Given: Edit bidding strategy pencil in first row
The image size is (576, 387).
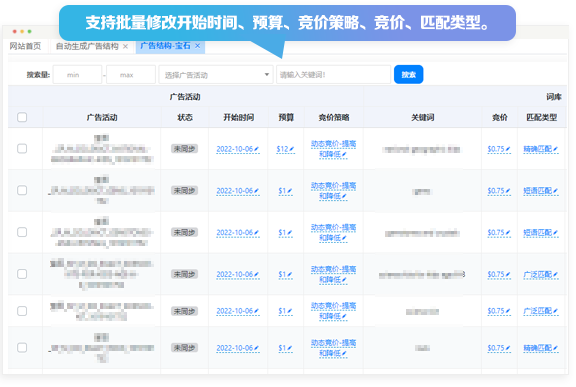Looking at the screenshot, I should [x=344, y=155].
